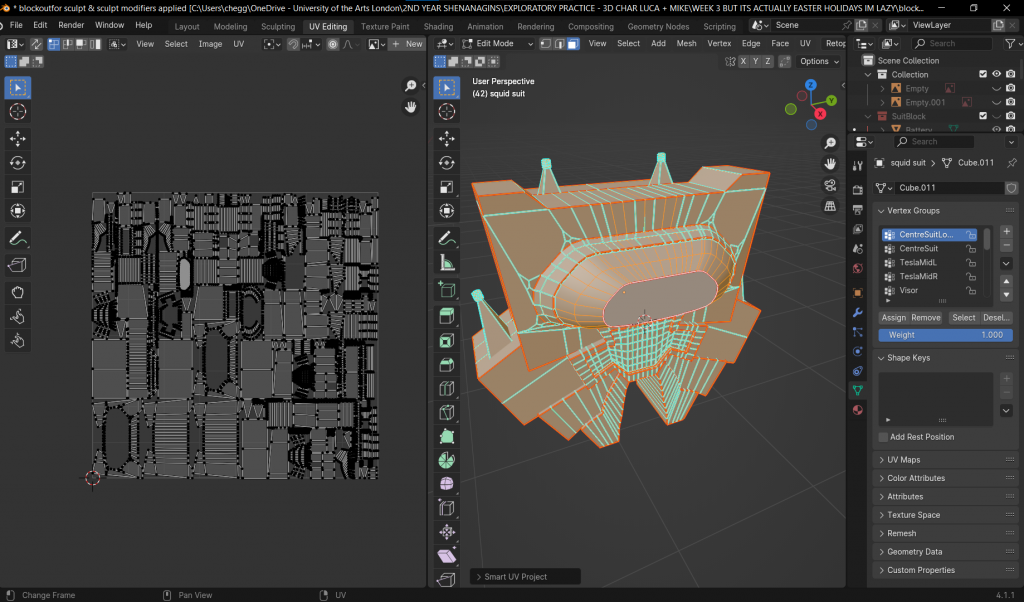The height and width of the screenshot is (602, 1024).
Task: Adjust the Weight slider
Action: (945, 334)
